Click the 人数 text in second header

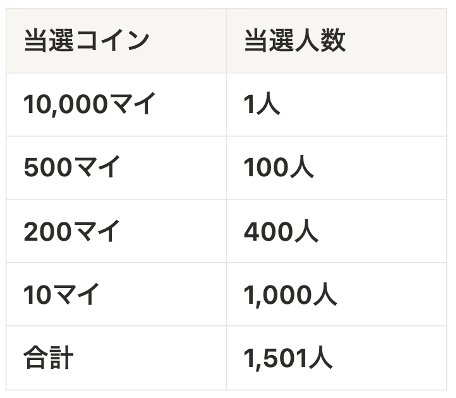click(320, 41)
